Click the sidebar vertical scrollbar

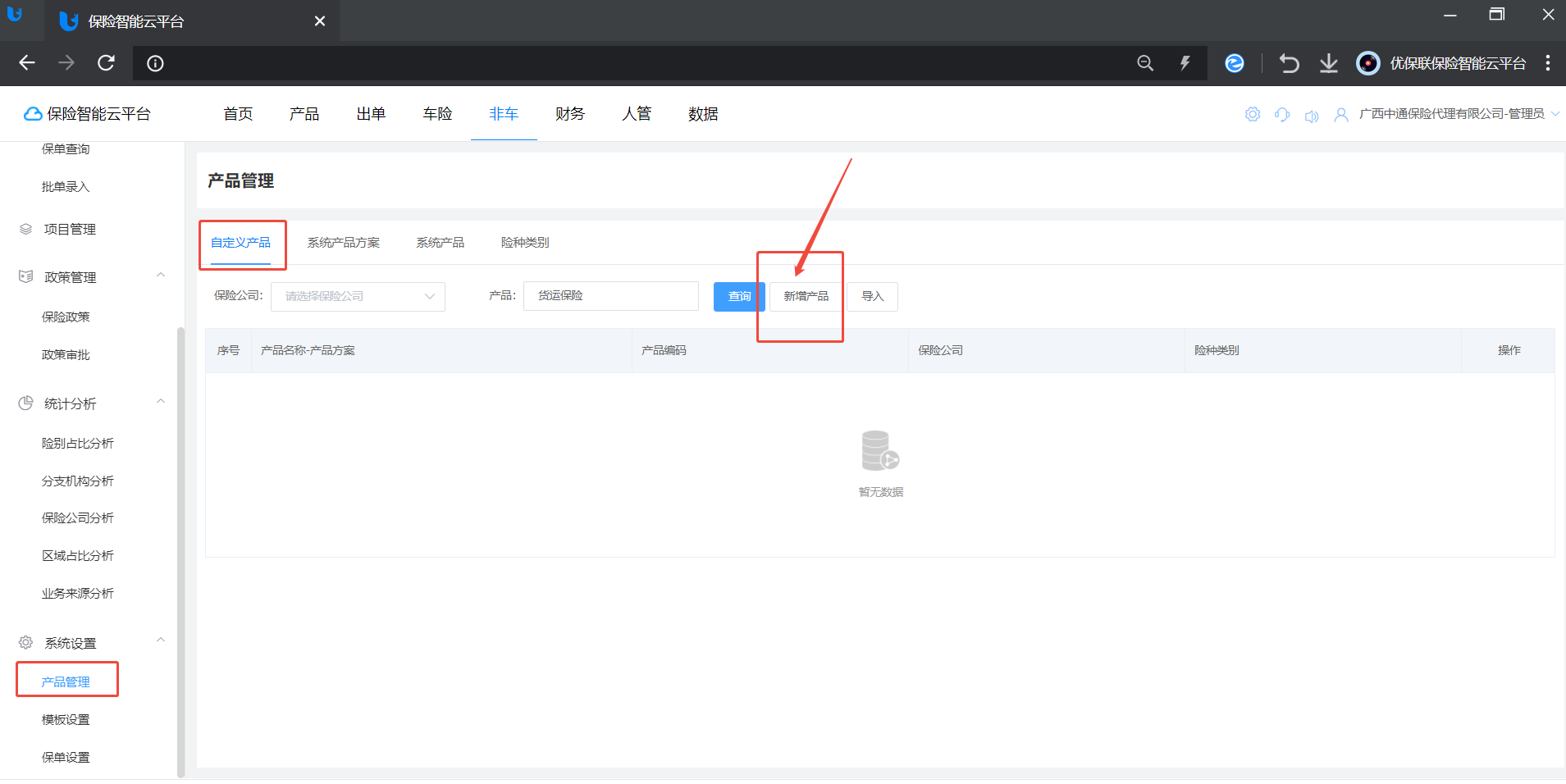tap(180, 551)
